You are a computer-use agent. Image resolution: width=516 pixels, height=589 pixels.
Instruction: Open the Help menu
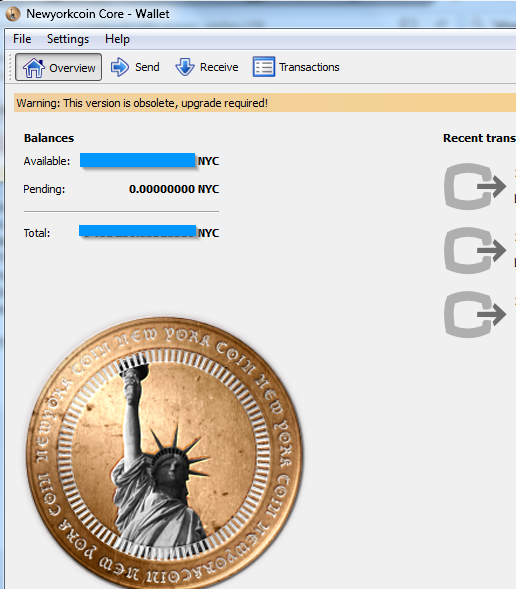[117, 39]
